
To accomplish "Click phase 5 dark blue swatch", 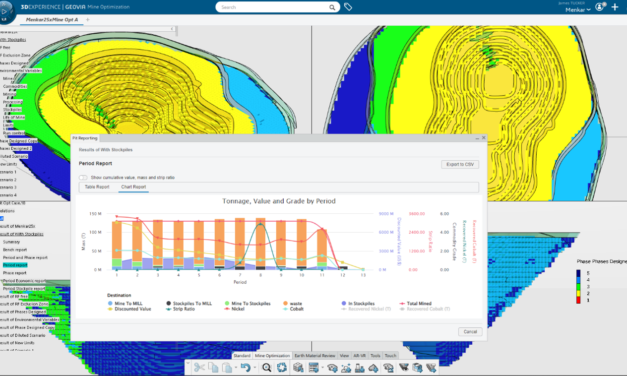I will (578, 273).
